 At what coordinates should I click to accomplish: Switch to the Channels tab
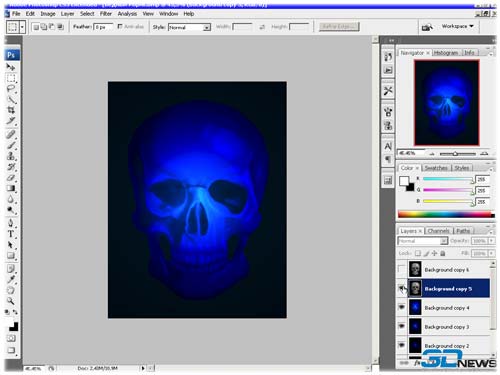click(x=438, y=231)
